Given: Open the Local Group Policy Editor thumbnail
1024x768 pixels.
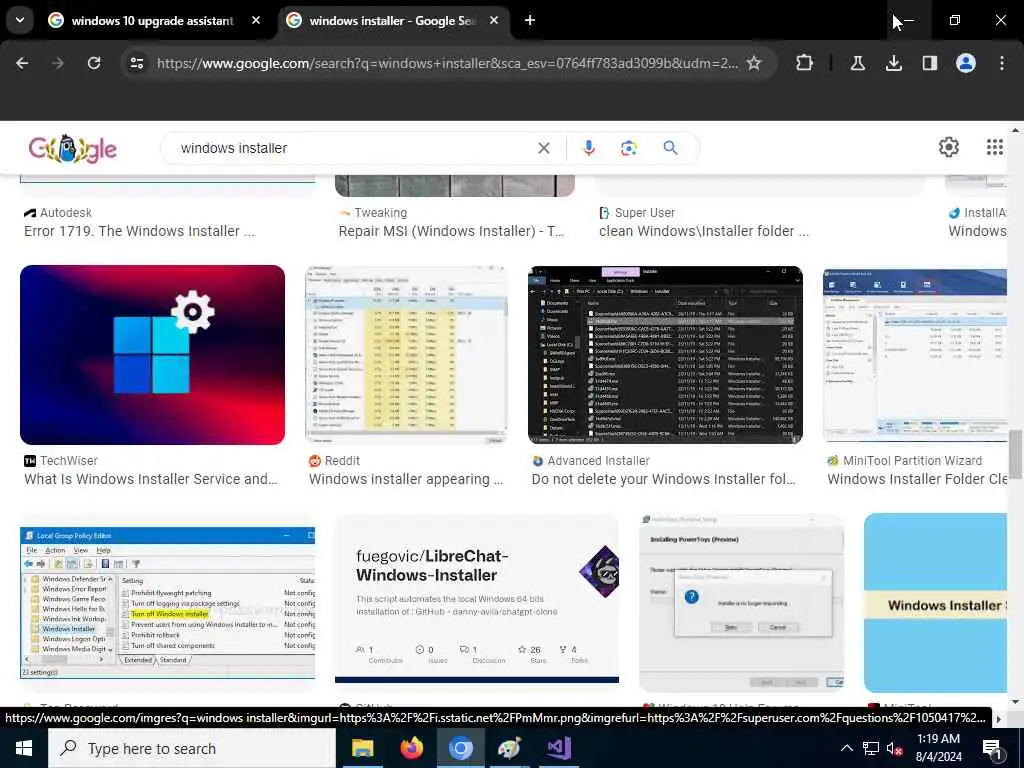Looking at the screenshot, I should click(167, 603).
